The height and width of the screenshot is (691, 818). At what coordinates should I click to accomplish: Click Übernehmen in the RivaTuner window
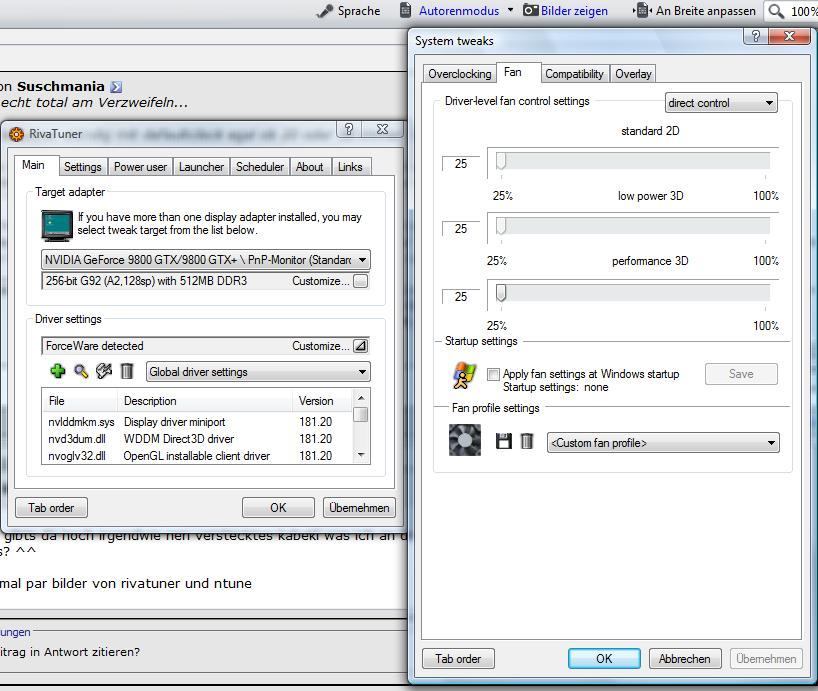pos(359,507)
